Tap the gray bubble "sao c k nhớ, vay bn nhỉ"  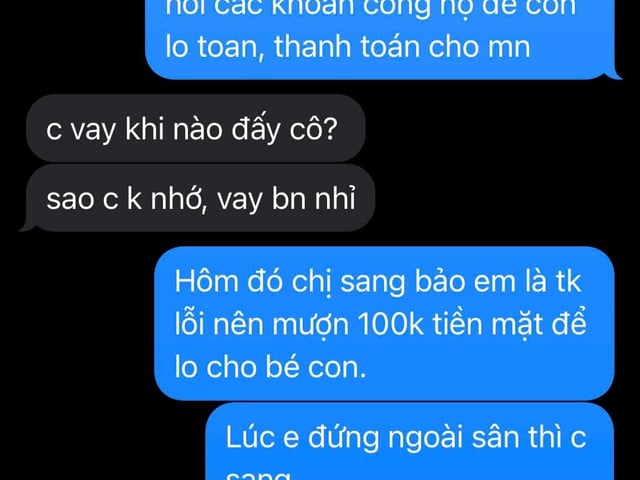coord(200,198)
